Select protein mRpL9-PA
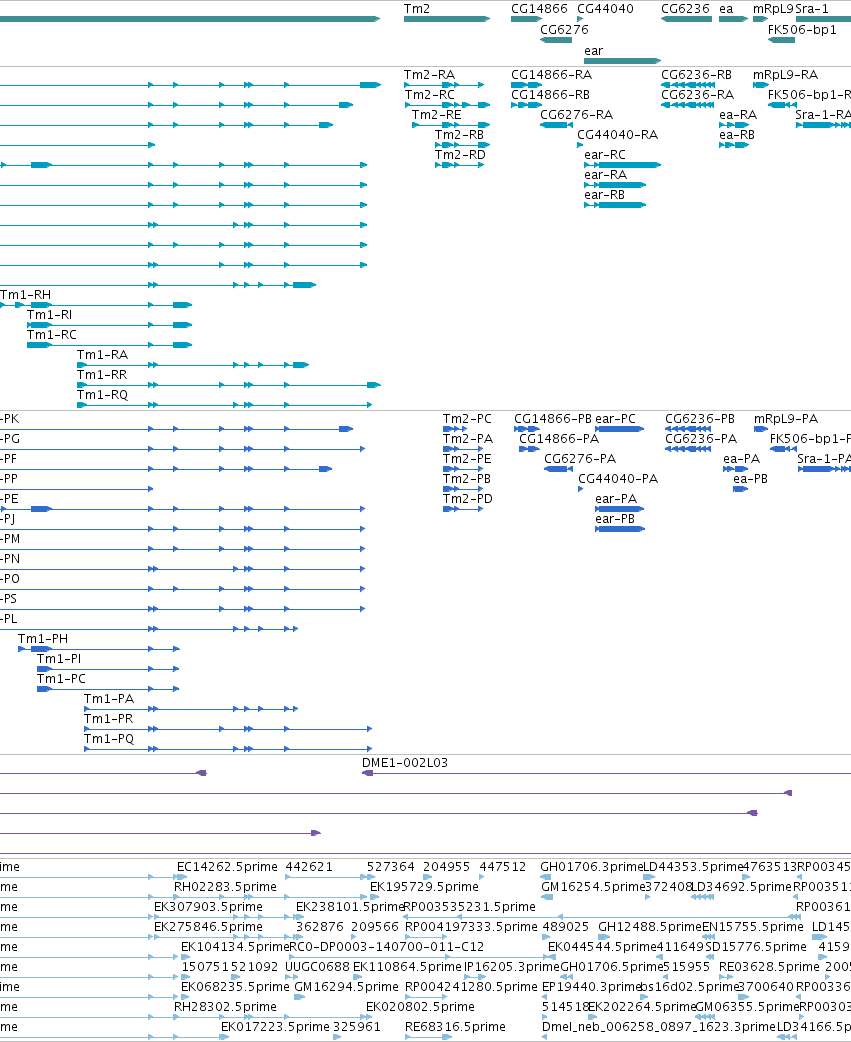The image size is (851, 1042). click(x=786, y=419)
